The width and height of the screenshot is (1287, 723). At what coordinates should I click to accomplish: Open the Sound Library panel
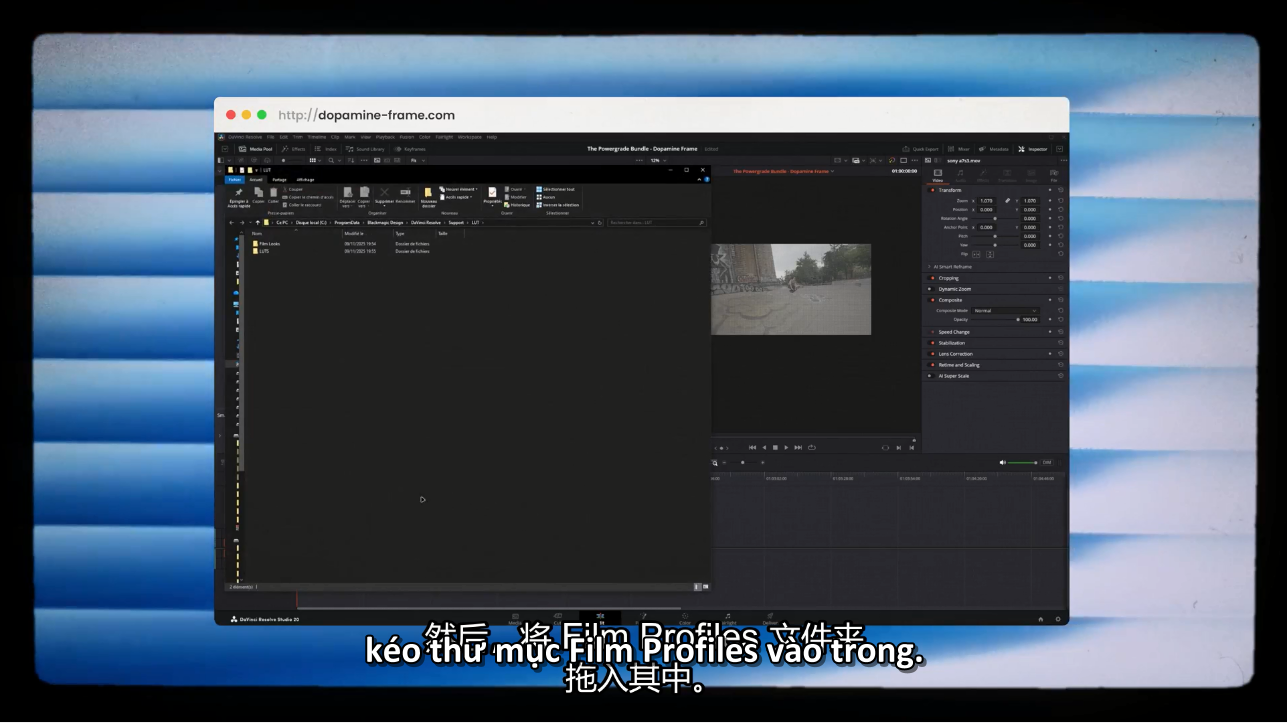(365, 149)
